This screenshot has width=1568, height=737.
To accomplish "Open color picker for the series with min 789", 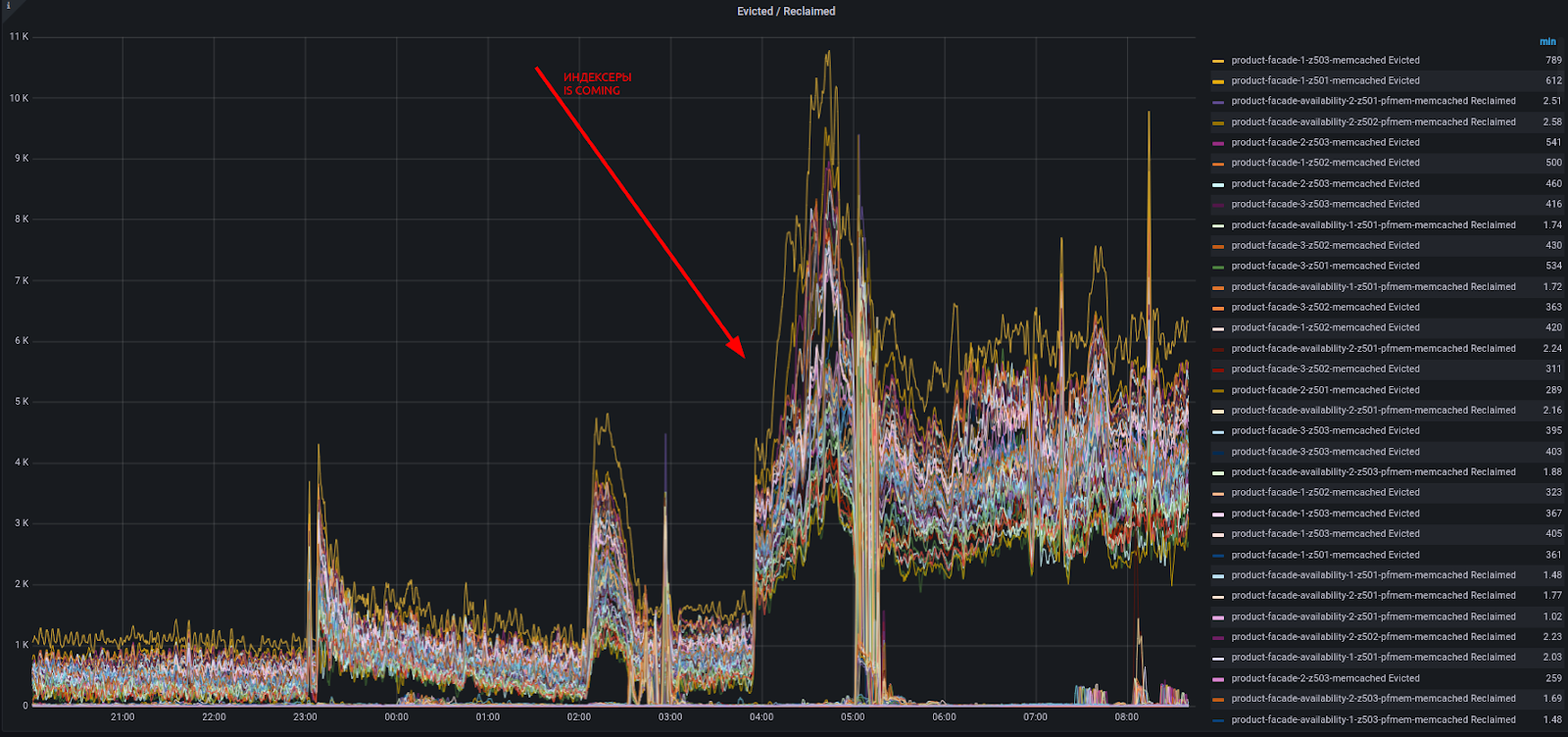I will pos(1218,61).
